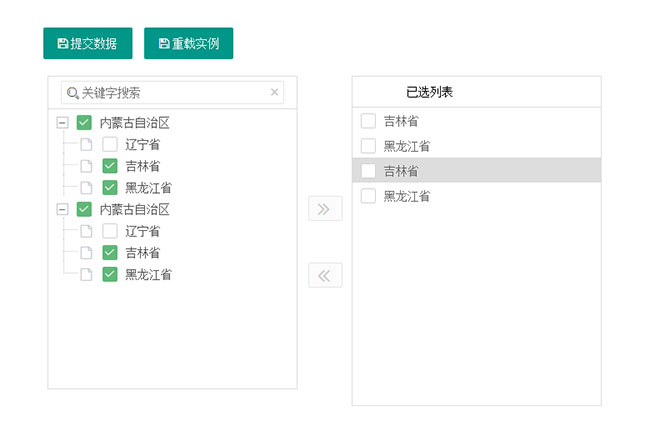Click the magnifier icon in the search box

pyautogui.click(x=73, y=93)
